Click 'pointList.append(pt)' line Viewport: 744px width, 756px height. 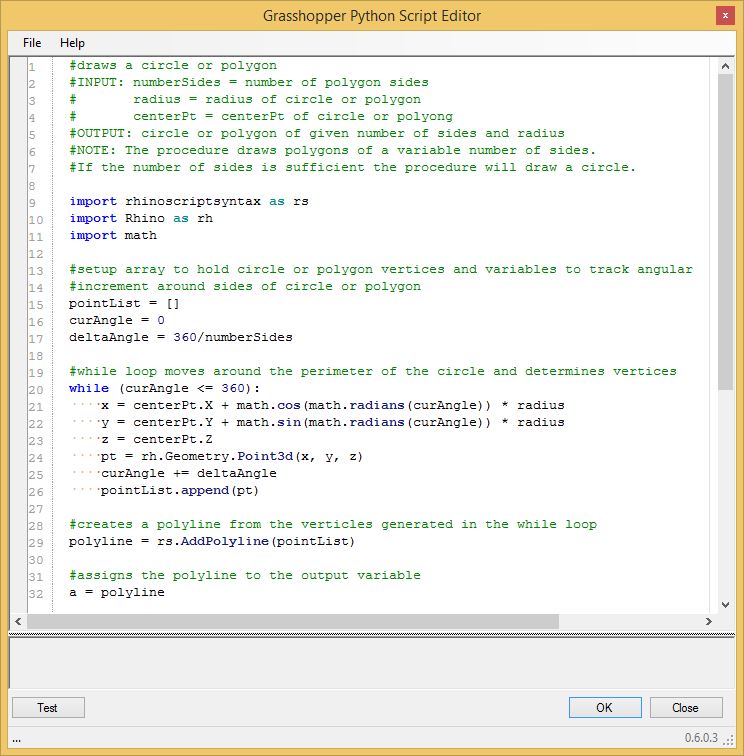click(x=180, y=490)
